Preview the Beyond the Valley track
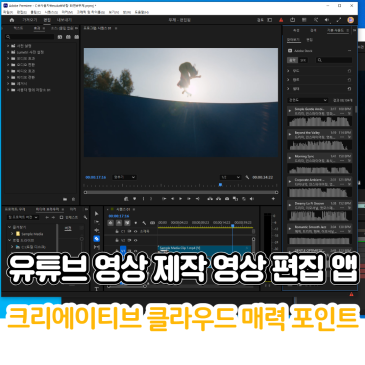 coord(290,134)
